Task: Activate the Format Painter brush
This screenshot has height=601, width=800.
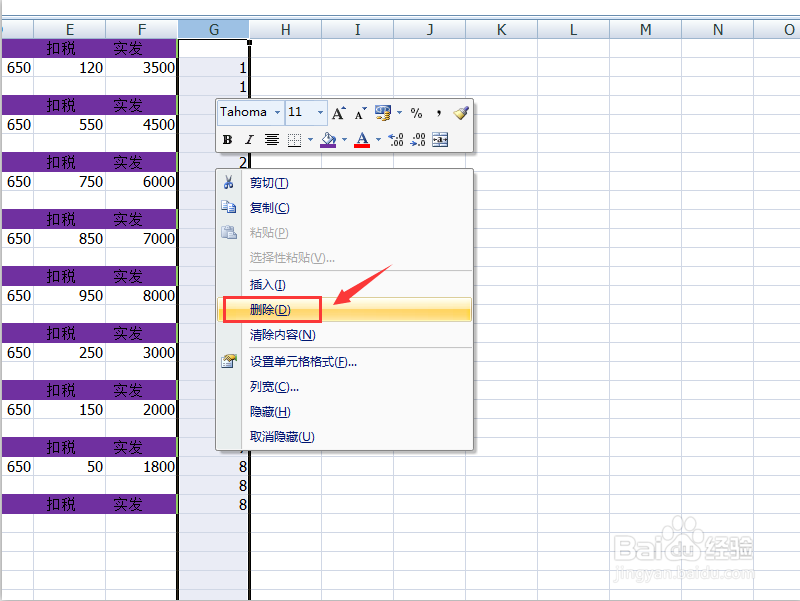Action: tap(461, 113)
